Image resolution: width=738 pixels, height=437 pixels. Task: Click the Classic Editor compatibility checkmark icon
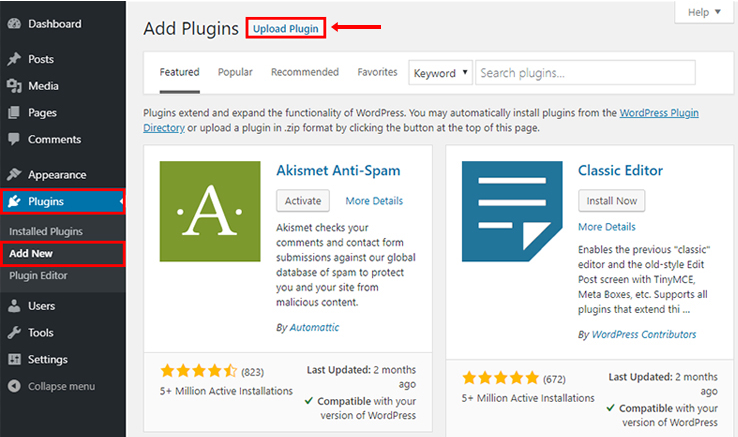point(610,408)
